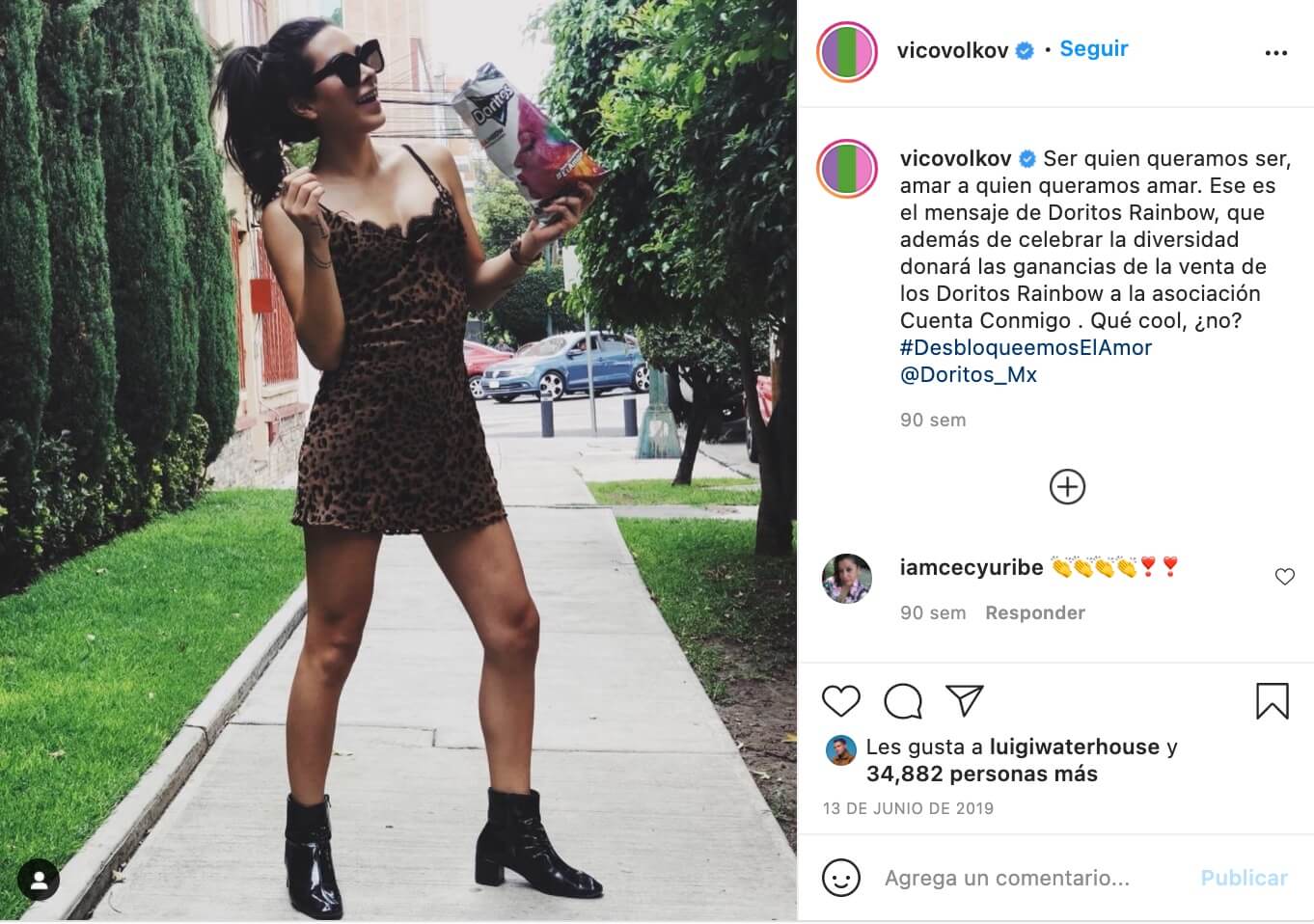Image resolution: width=1314 pixels, height=924 pixels.
Task: View likes via 34,882 personas más
Action: 981,774
